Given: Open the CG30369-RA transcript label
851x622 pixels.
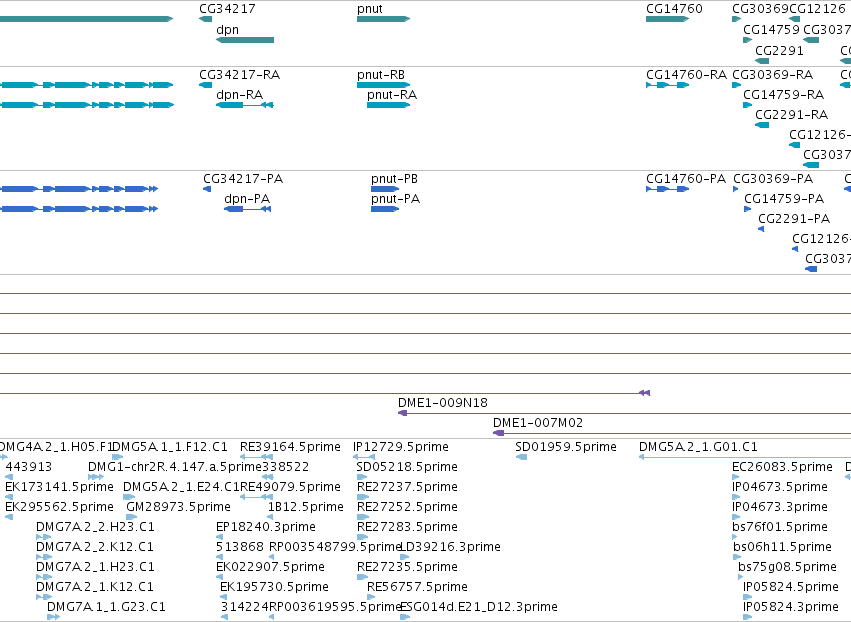Looking at the screenshot, I should [773, 75].
